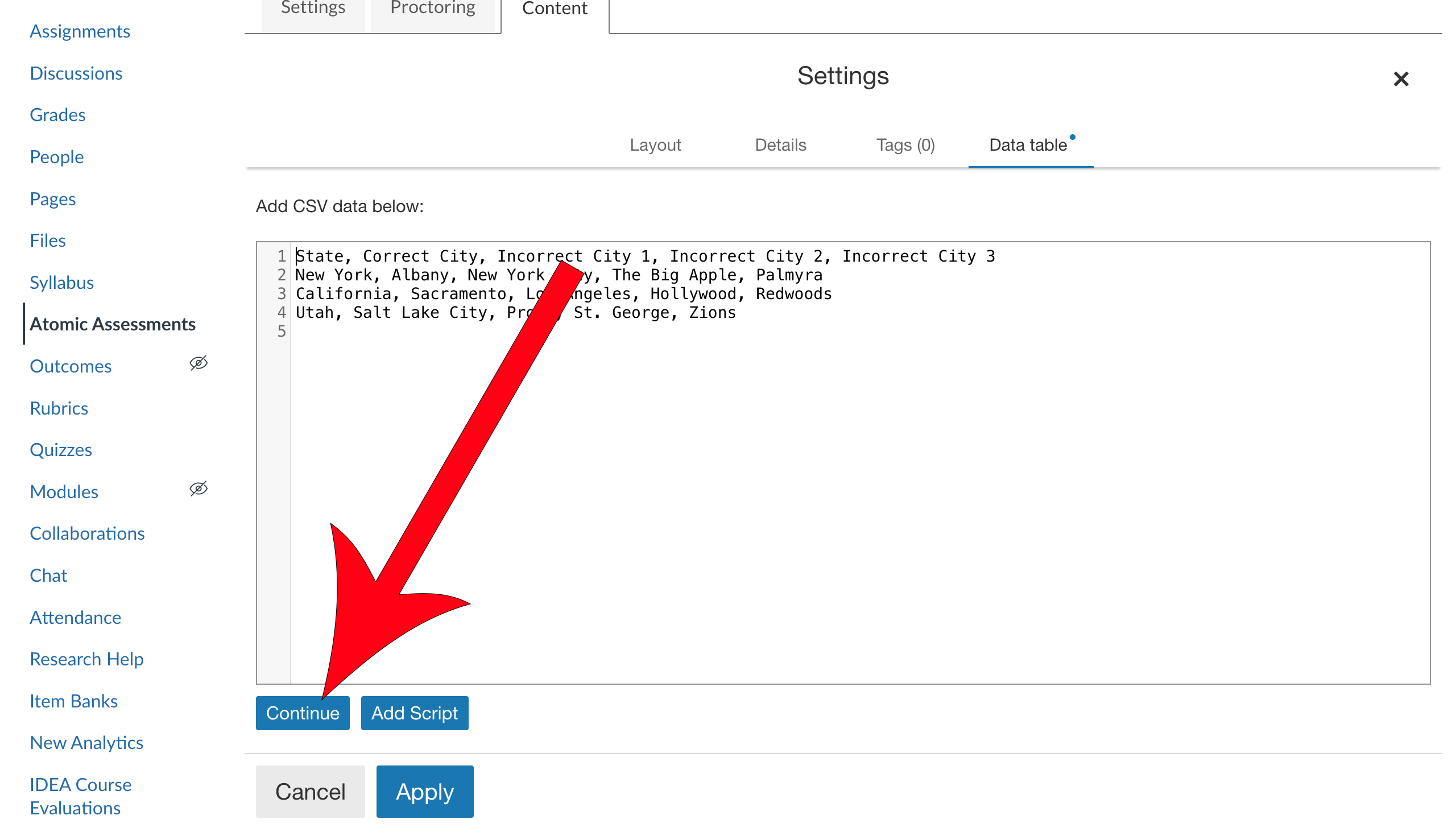The height and width of the screenshot is (836, 1456).
Task: Click the Add Script button
Action: click(415, 713)
